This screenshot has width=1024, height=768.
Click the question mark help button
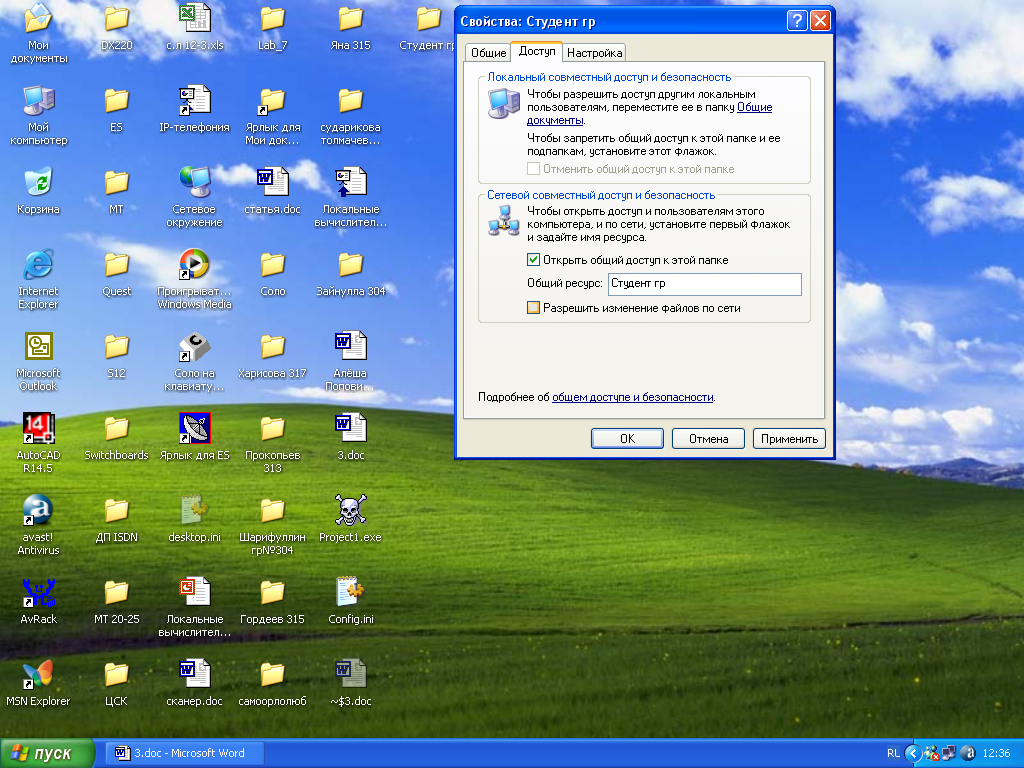[797, 21]
